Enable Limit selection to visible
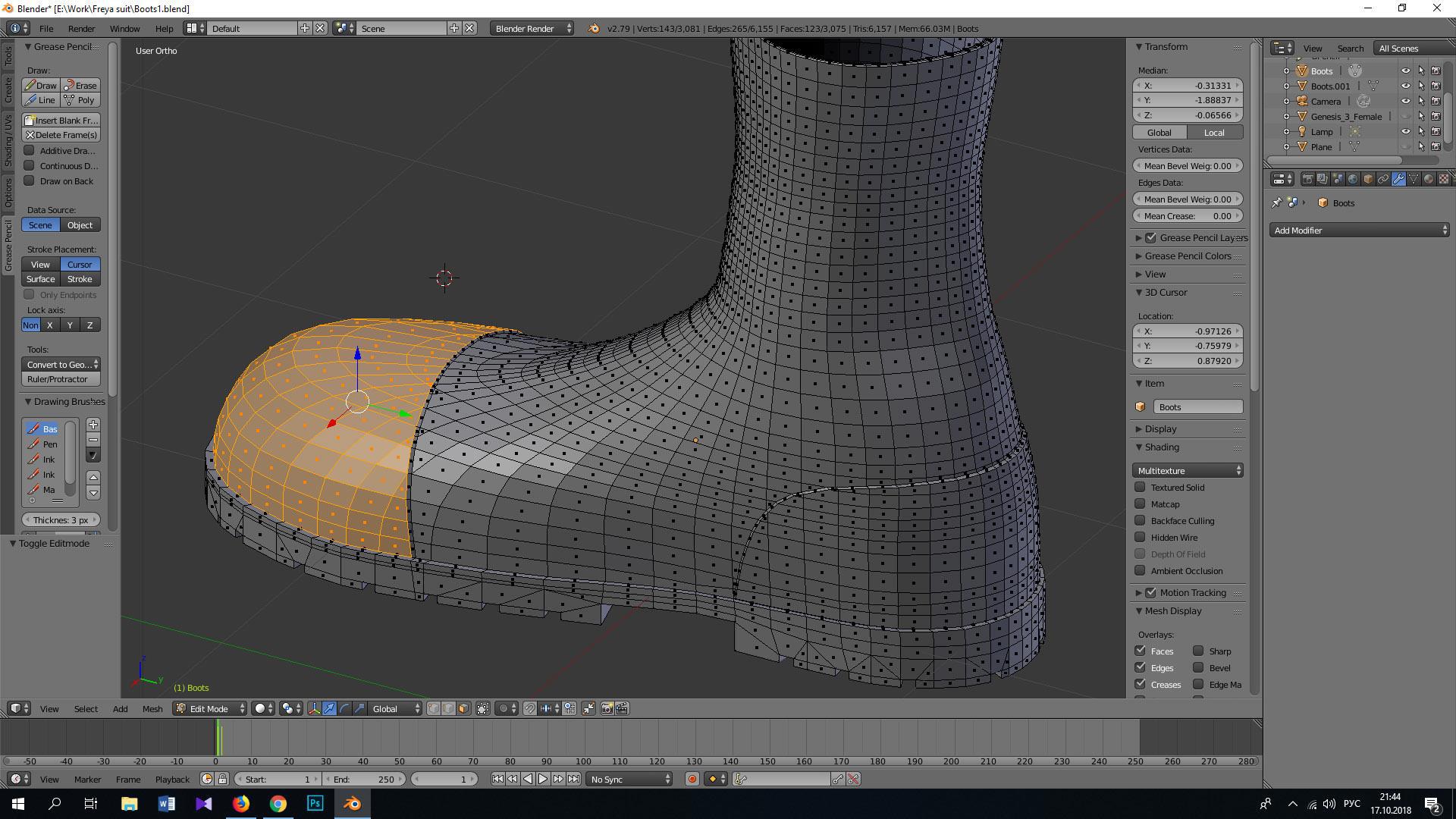Screen dimensions: 1456x819 point(482,708)
